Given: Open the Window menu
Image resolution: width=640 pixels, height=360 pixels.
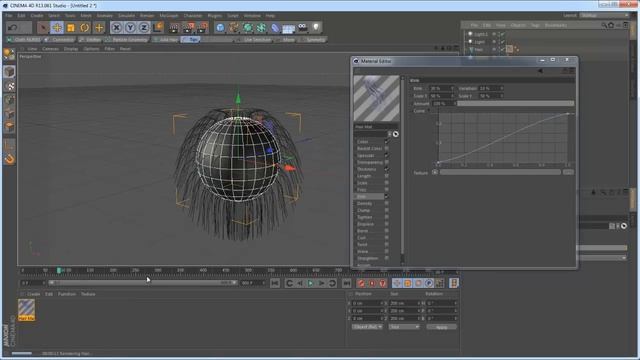Looking at the screenshot, I should [252, 16].
